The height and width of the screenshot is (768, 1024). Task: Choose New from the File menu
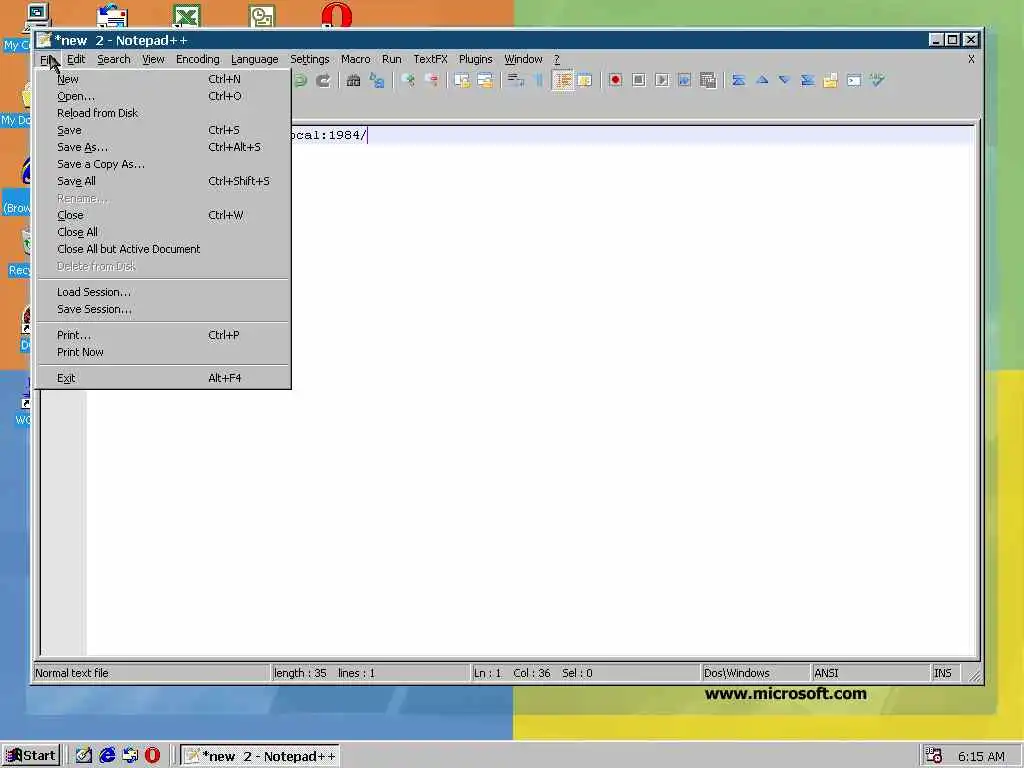point(163,79)
